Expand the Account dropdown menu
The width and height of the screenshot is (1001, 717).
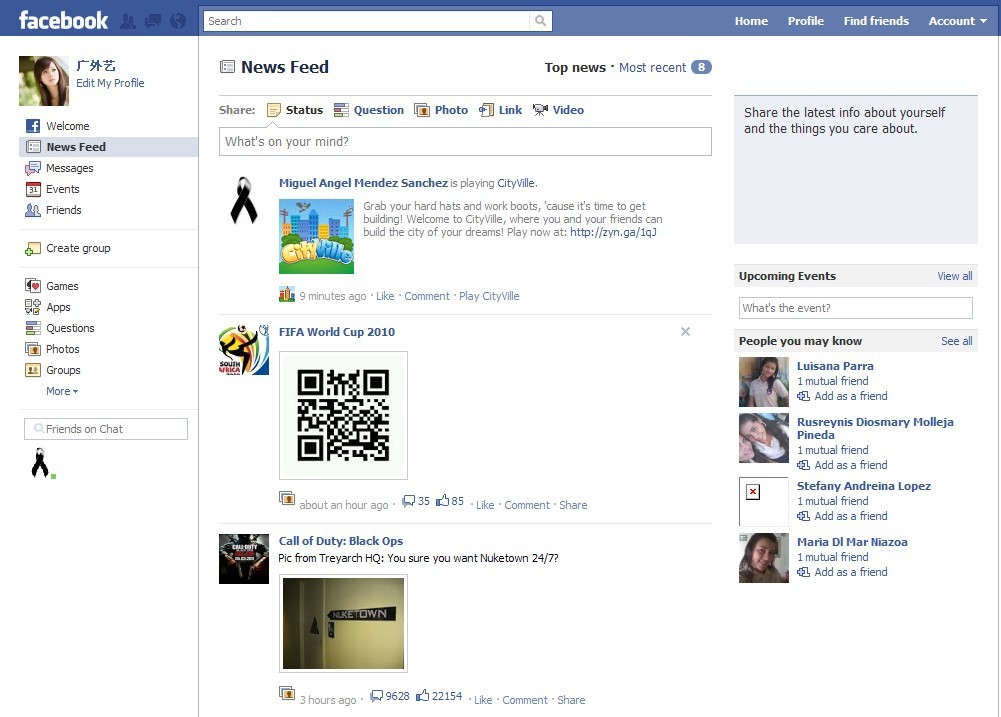point(956,20)
